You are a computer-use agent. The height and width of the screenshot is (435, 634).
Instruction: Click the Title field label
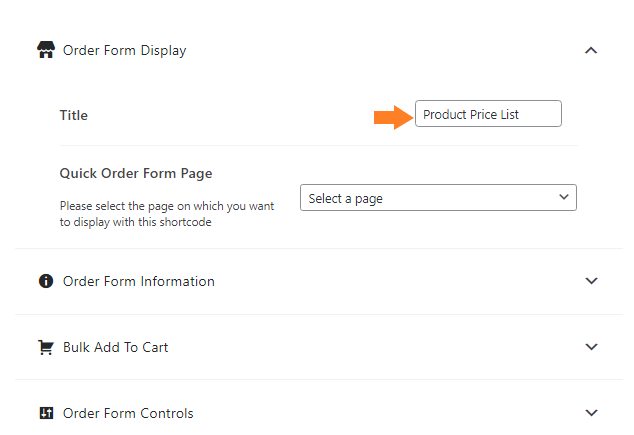coord(74,115)
